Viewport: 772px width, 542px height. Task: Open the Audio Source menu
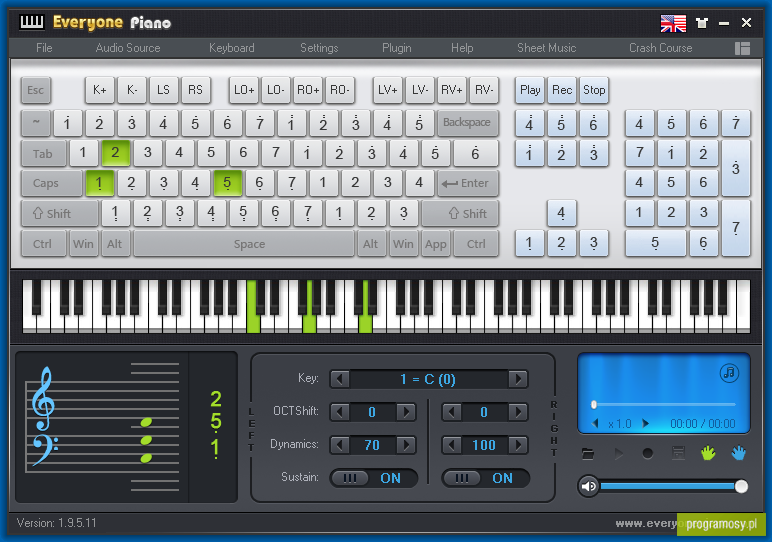point(128,48)
